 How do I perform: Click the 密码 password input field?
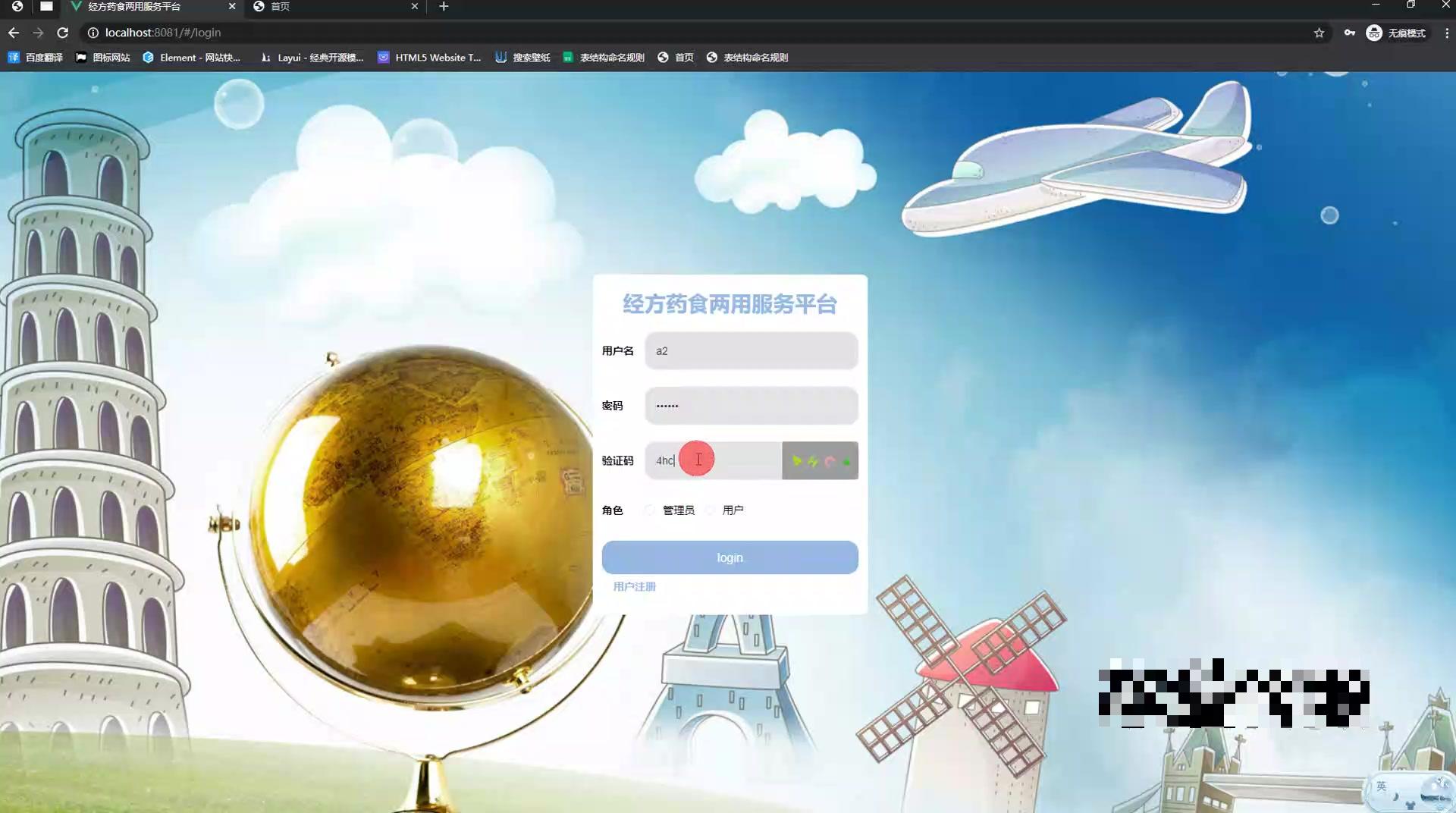pyautogui.click(x=751, y=406)
